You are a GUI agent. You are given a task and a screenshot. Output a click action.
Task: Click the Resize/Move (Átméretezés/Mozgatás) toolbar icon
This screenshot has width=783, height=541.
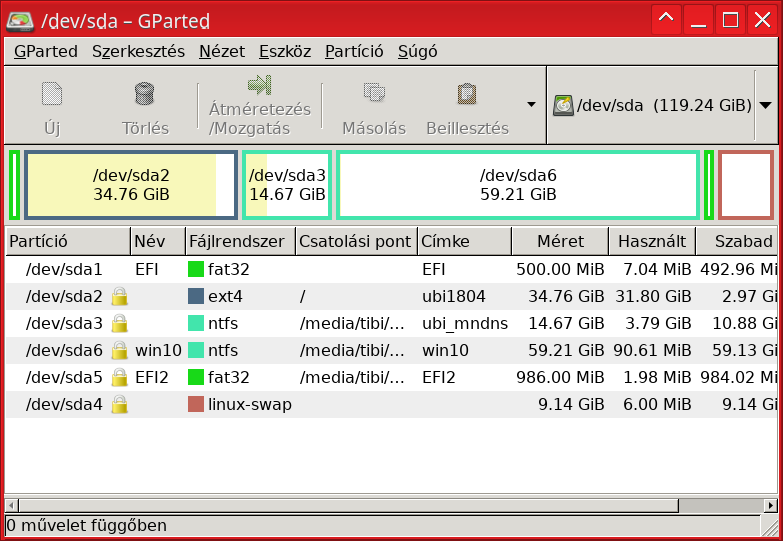[x=260, y=85]
